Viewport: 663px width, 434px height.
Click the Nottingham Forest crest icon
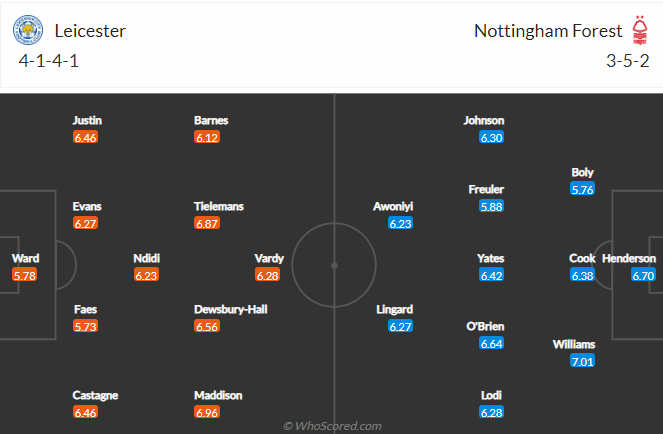click(639, 30)
